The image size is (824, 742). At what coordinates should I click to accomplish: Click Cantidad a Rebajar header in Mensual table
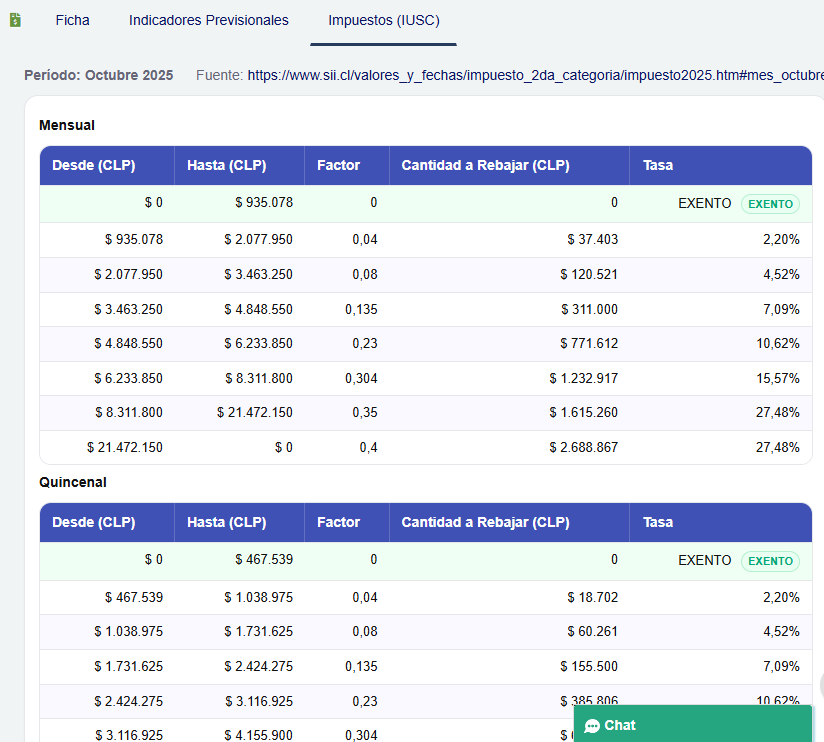pos(485,165)
